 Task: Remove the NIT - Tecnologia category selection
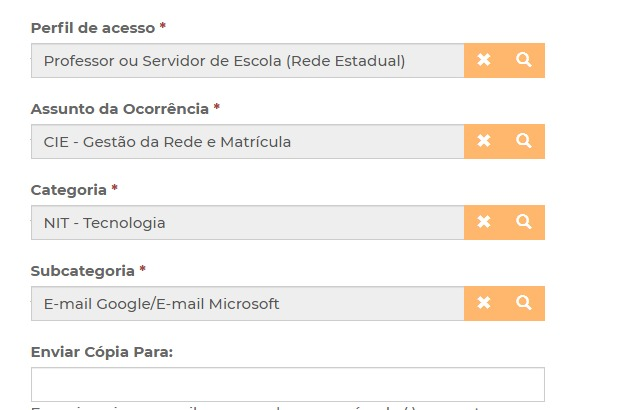pos(484,222)
